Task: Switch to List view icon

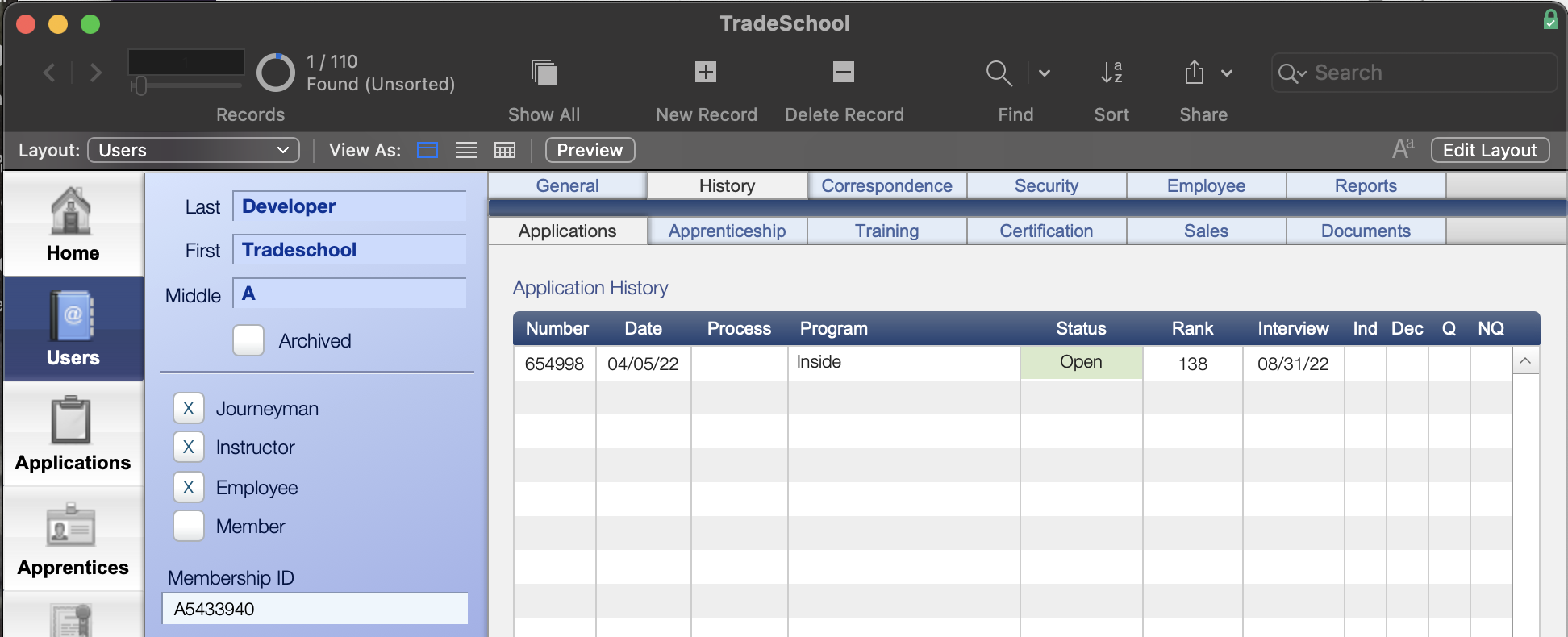Action: coord(466,150)
